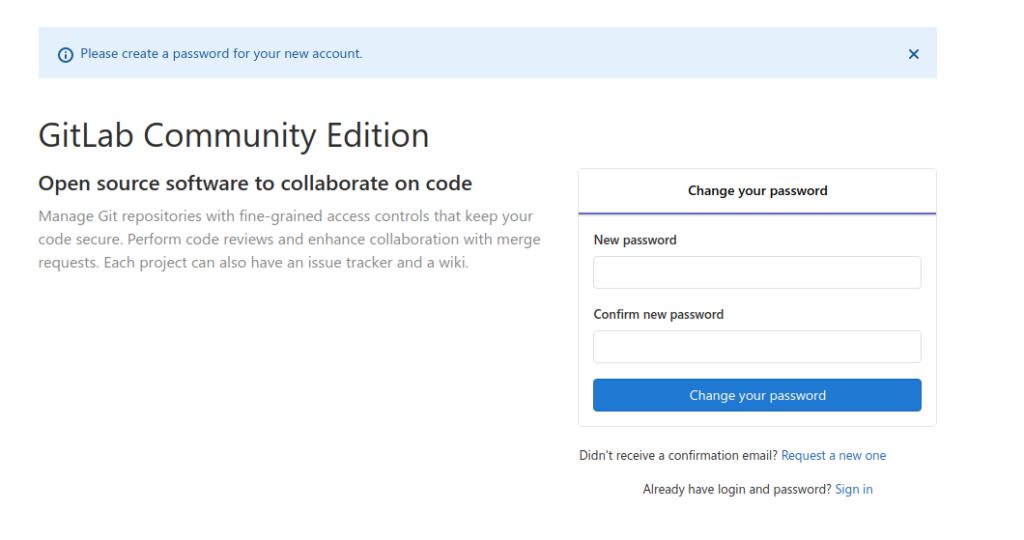Dismiss the create password alert with the X
1024x540 pixels.
point(914,54)
